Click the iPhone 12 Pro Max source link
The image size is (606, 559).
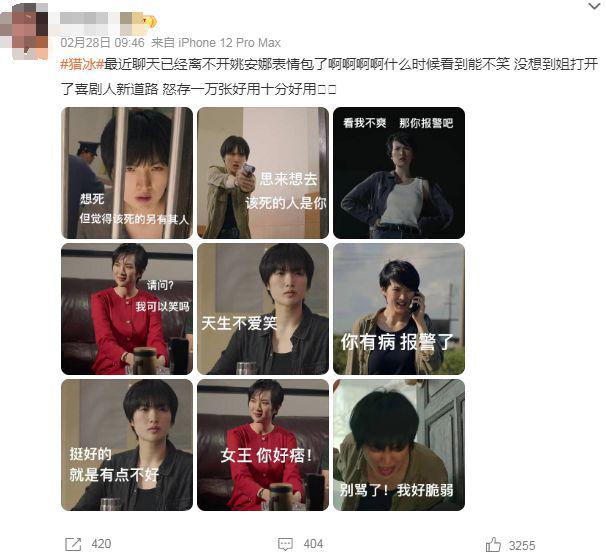point(229,43)
